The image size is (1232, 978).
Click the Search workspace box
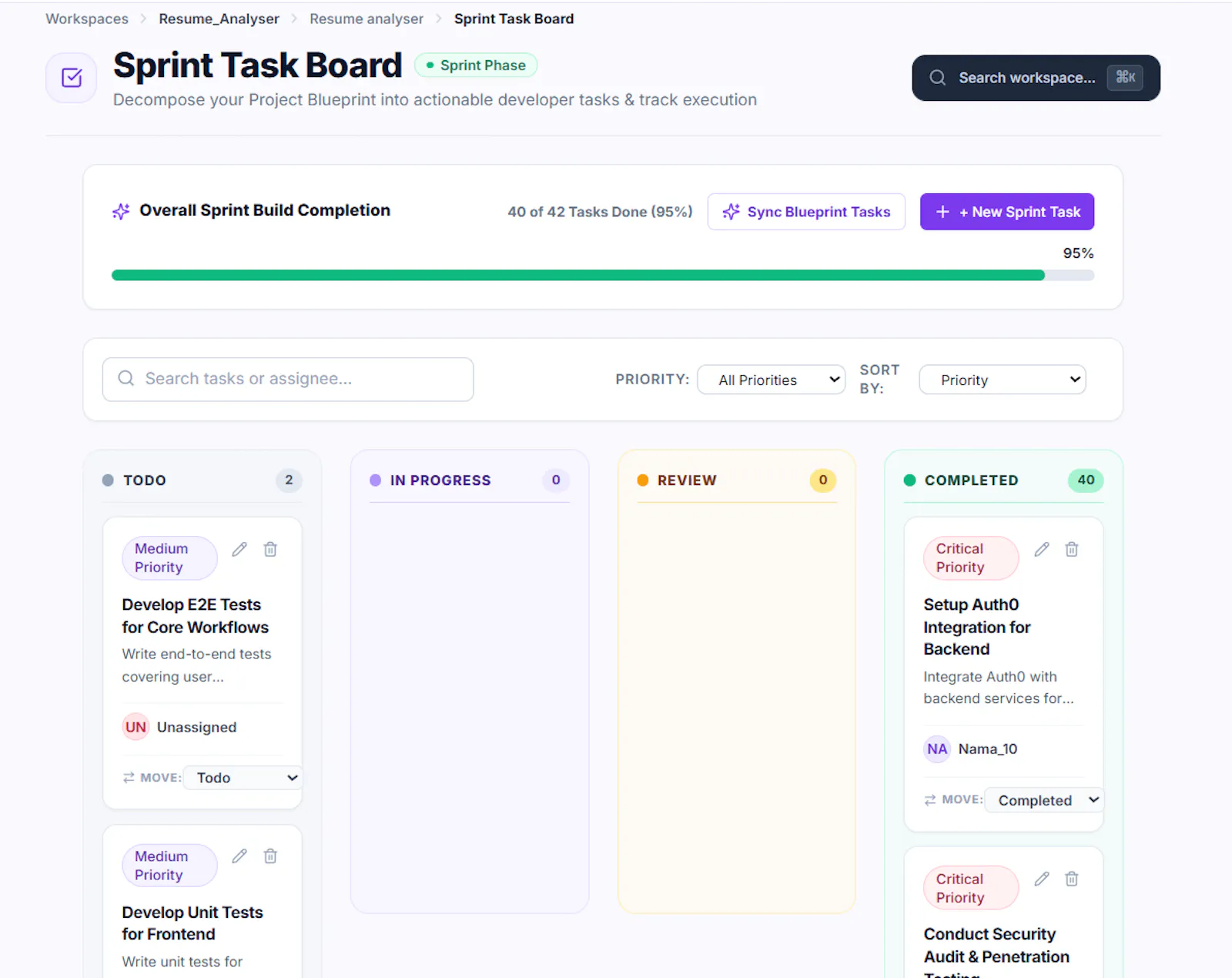1036,78
